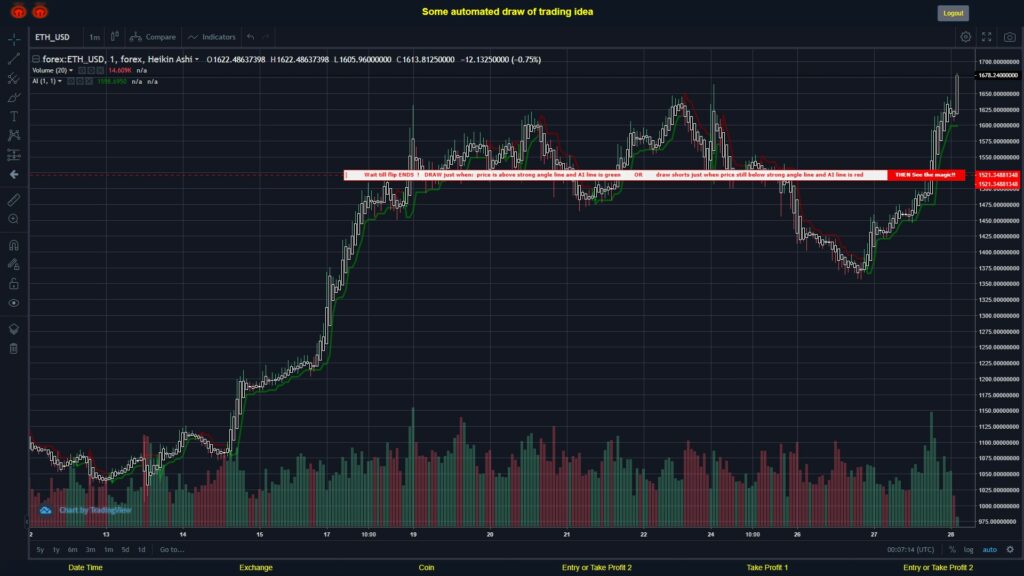
Task: Select the crosshair cursor tool
Action: coord(14,40)
